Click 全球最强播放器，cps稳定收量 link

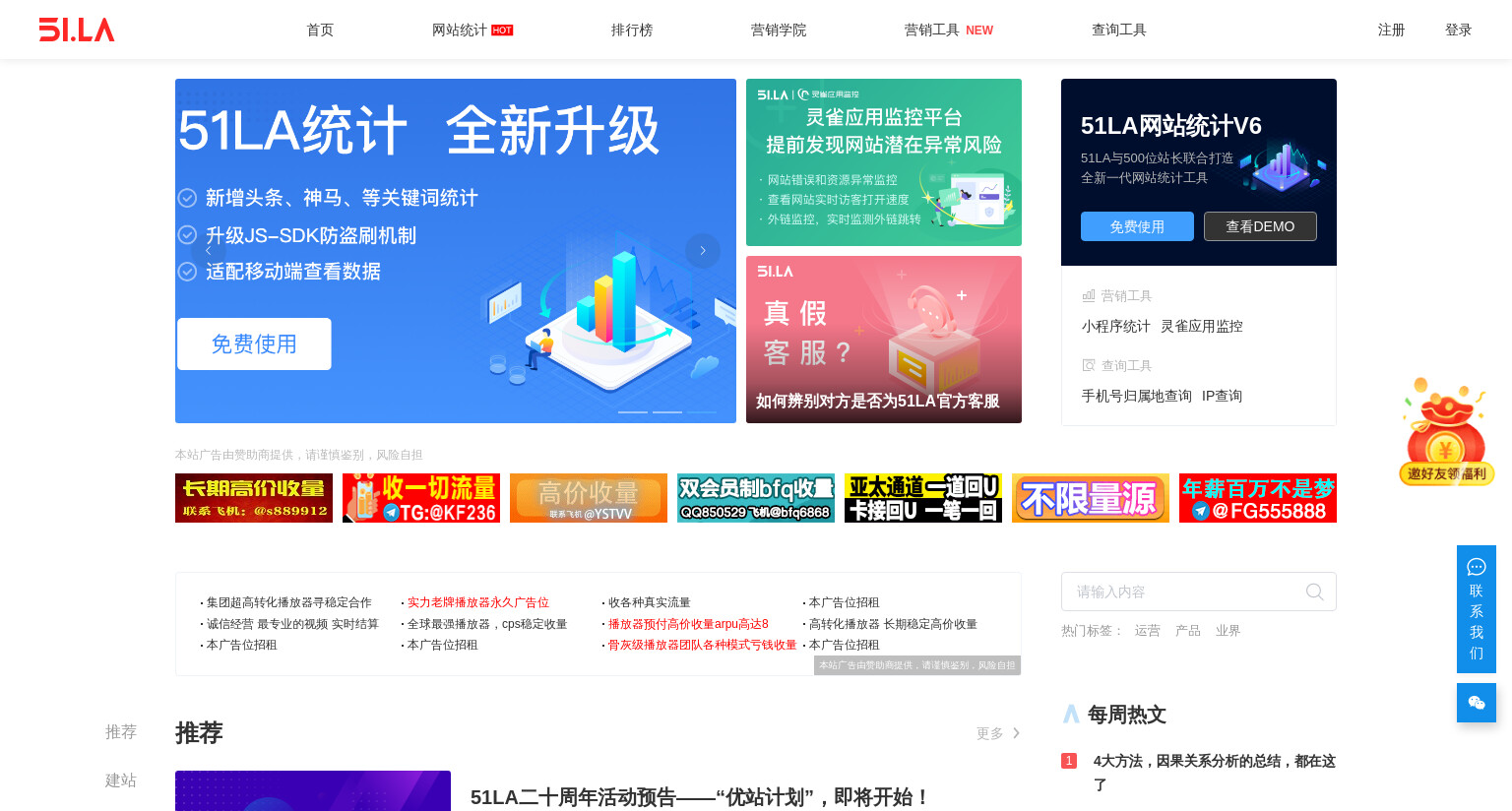coord(487,624)
